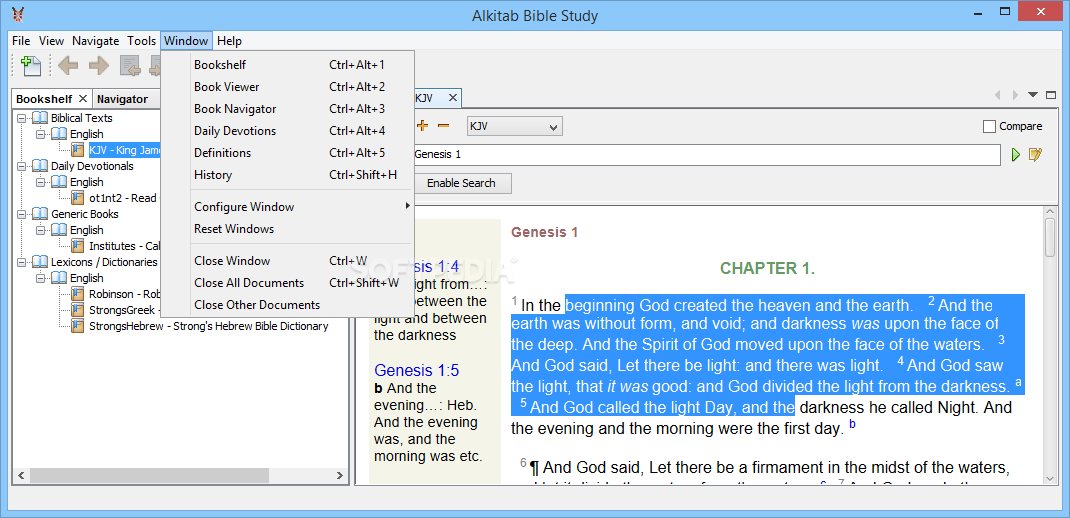This screenshot has width=1070, height=518.
Task: Click the passage field showing Genesis 1
Action: coord(706,154)
